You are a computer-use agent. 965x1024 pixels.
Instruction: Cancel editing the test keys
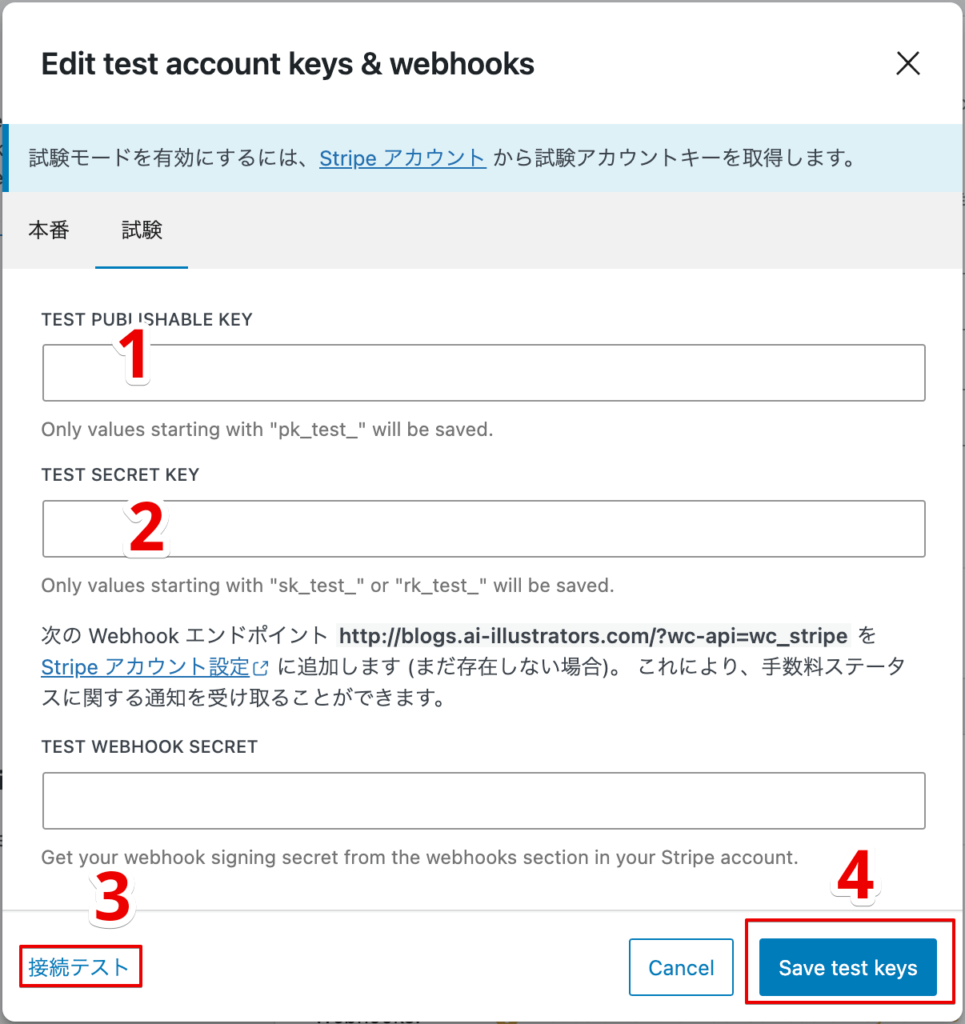pyautogui.click(x=681, y=967)
